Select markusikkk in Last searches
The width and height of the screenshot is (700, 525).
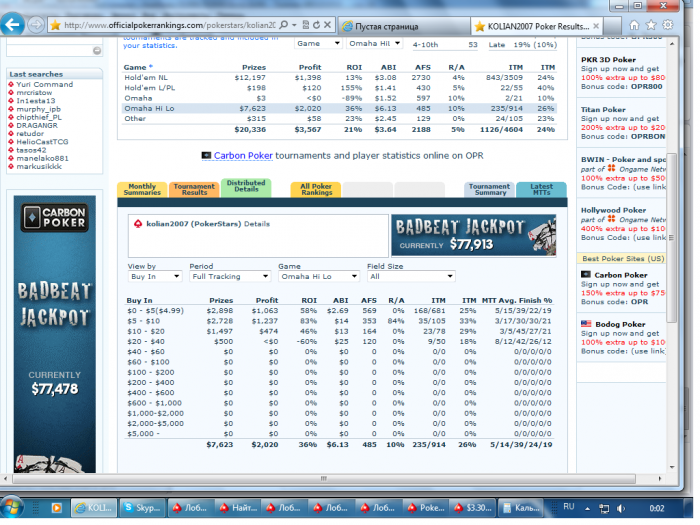pyautogui.click(x=39, y=167)
